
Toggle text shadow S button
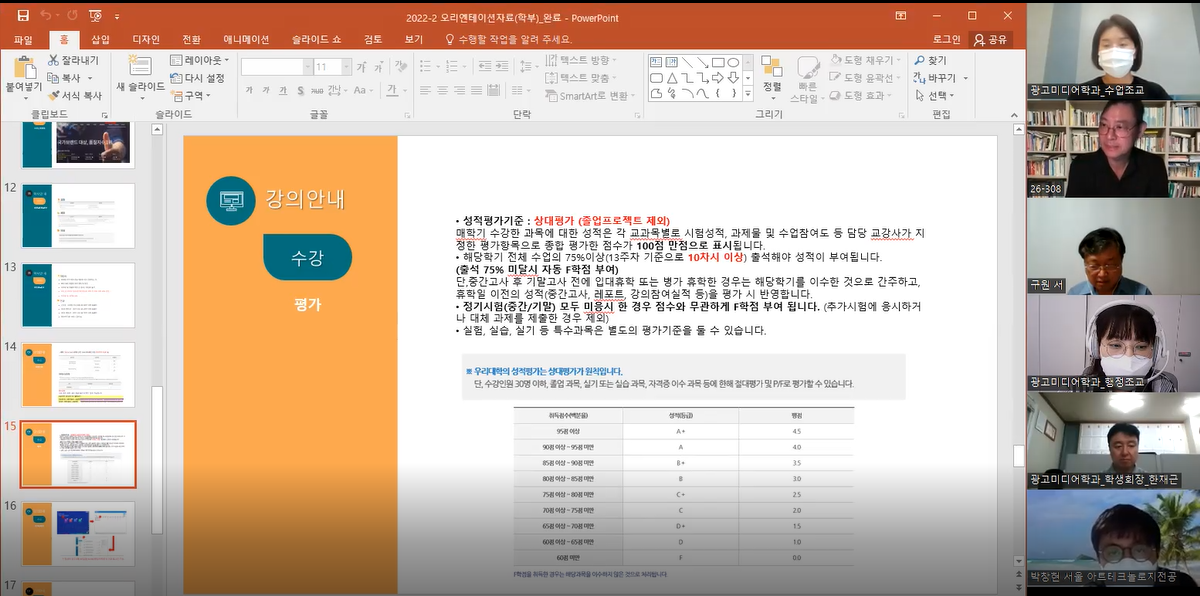[x=300, y=91]
